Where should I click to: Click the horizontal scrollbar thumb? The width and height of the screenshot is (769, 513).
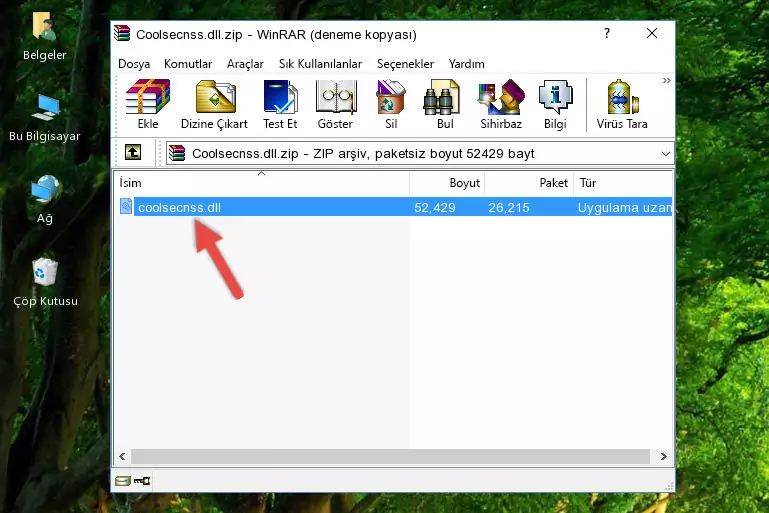(390, 457)
